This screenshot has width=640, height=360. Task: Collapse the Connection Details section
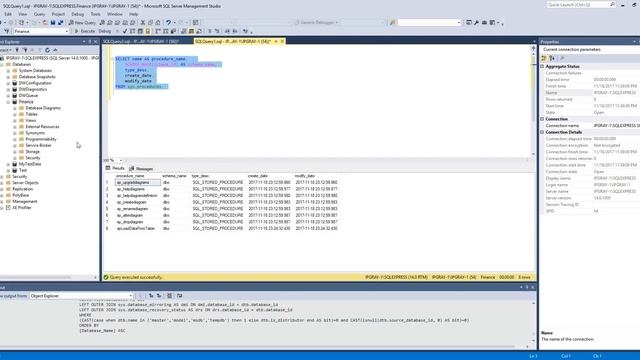542,132
